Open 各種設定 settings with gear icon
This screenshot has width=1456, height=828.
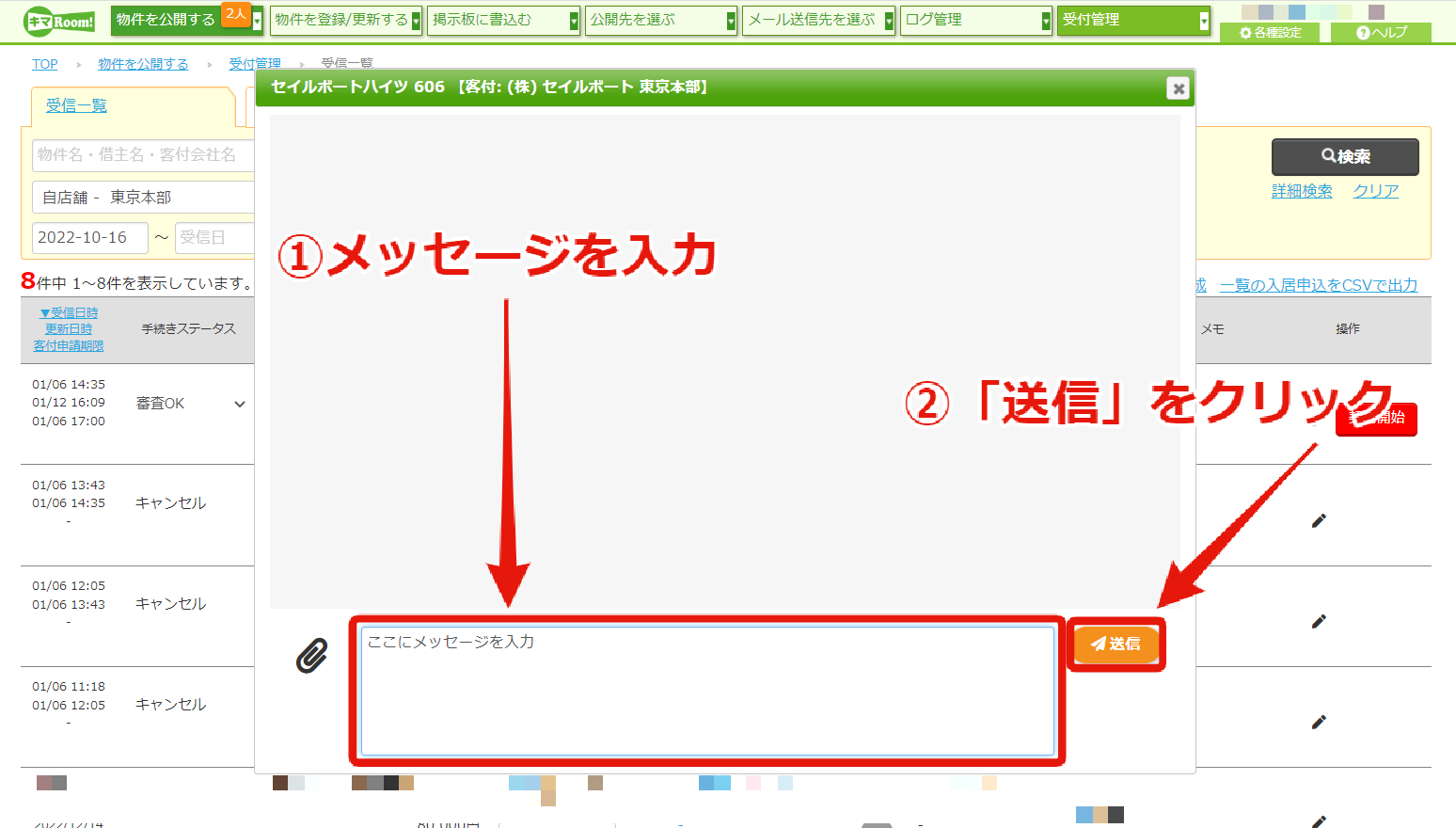pos(1270,32)
